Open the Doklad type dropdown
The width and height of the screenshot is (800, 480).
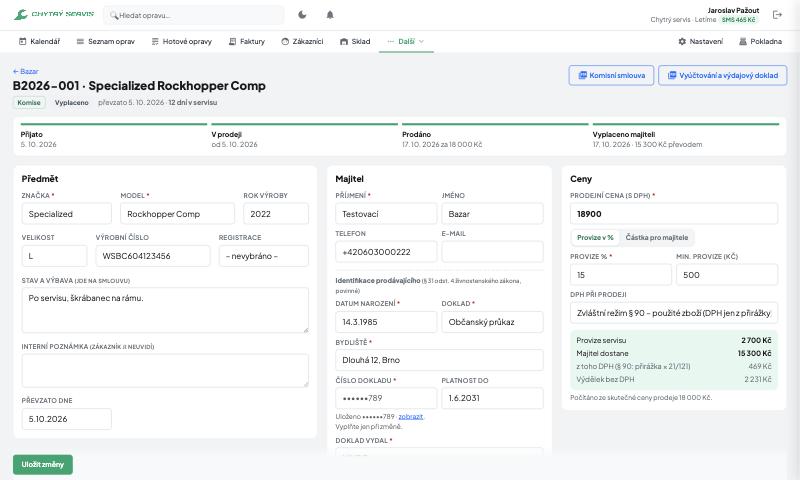pos(492,322)
